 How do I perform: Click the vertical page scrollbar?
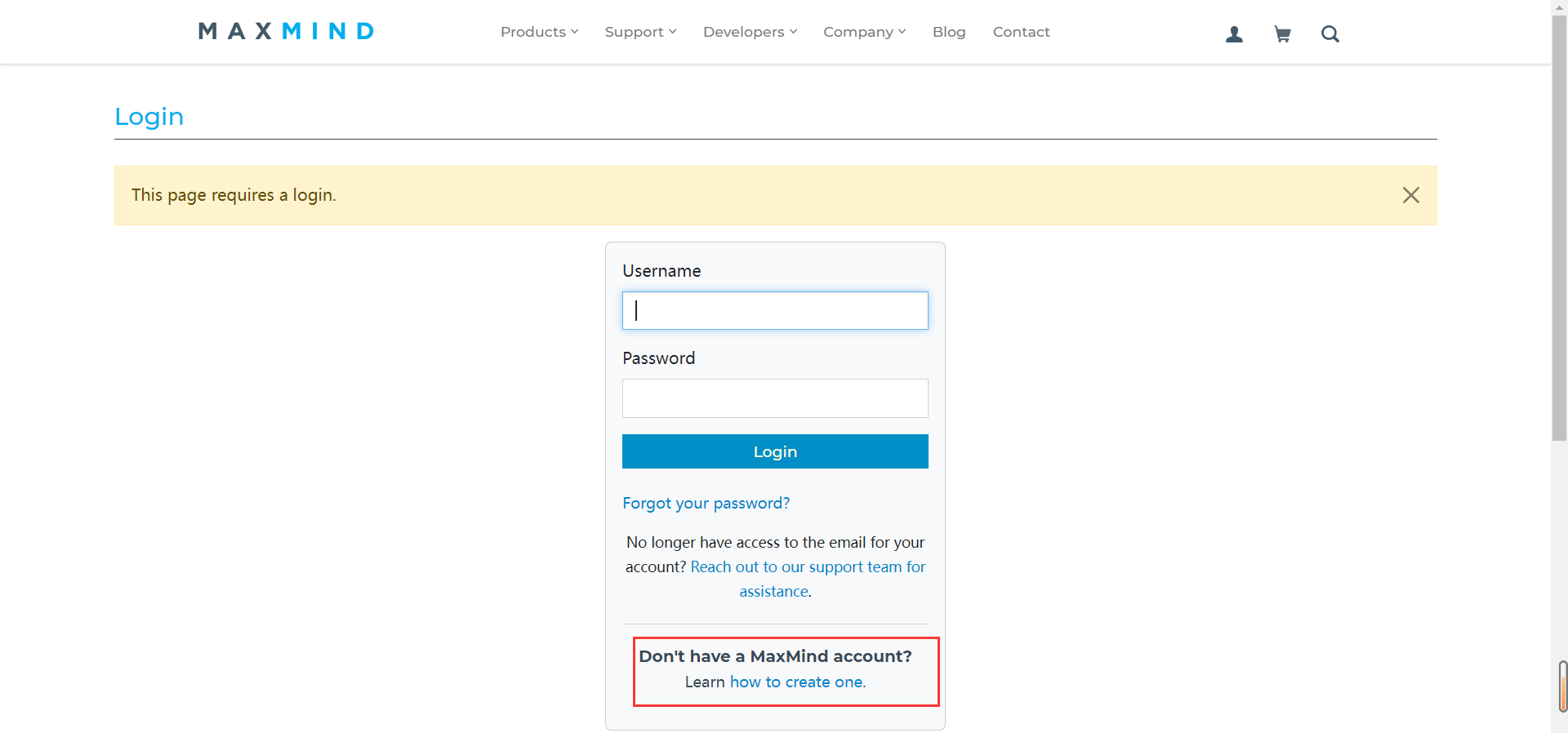point(1559,229)
